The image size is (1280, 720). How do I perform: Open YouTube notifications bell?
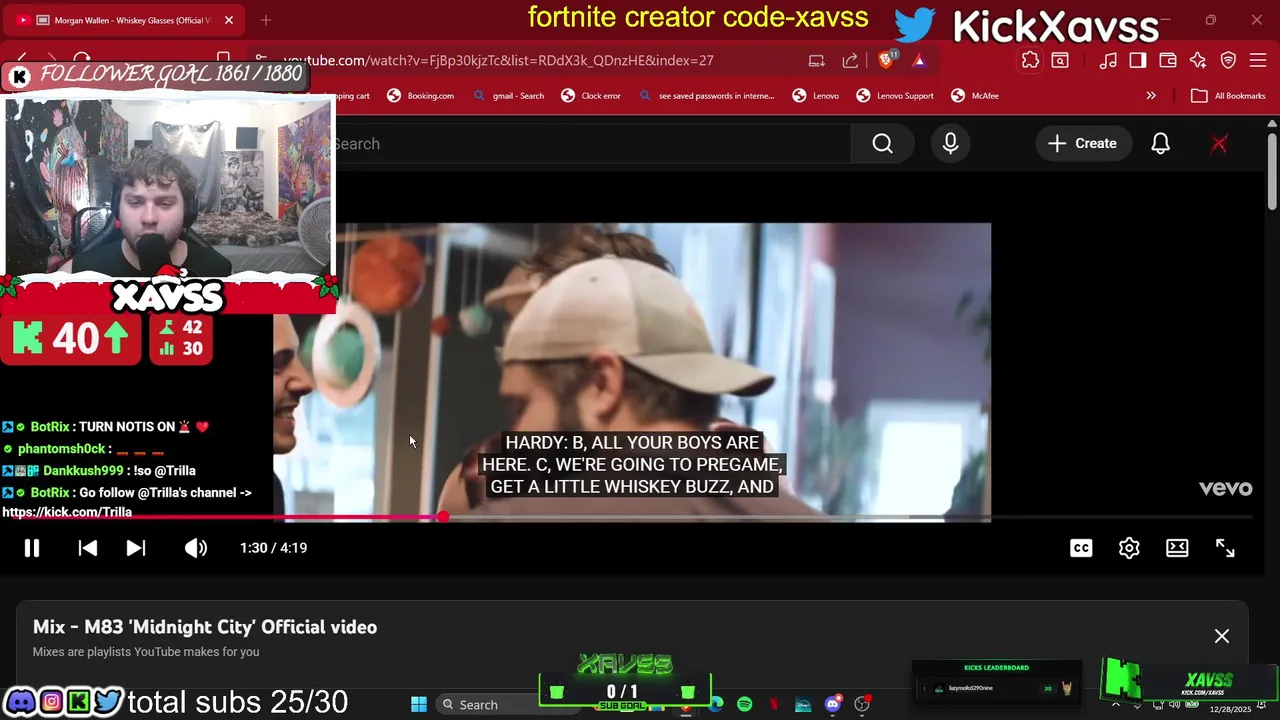(1160, 144)
